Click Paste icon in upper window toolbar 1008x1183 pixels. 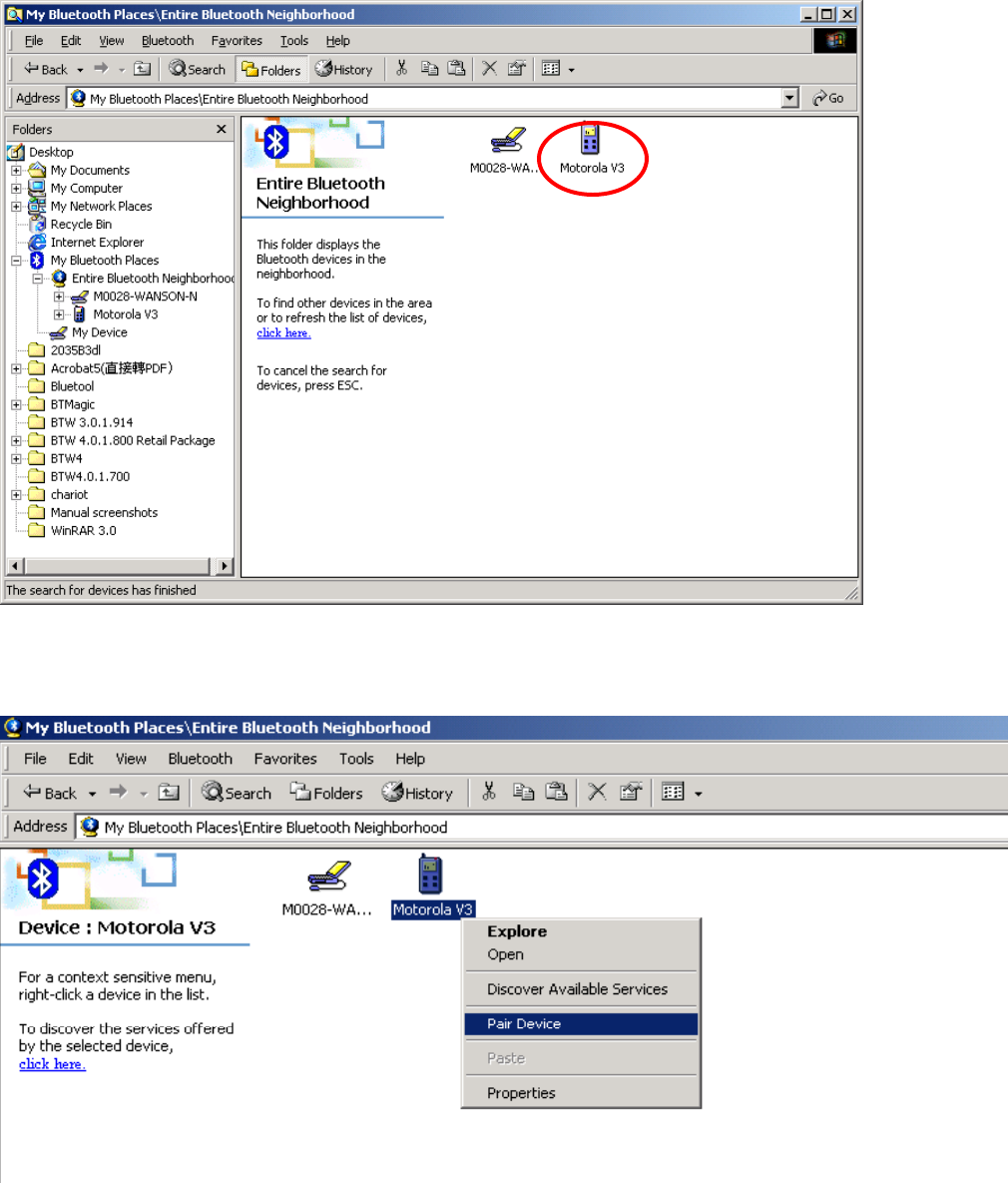456,69
